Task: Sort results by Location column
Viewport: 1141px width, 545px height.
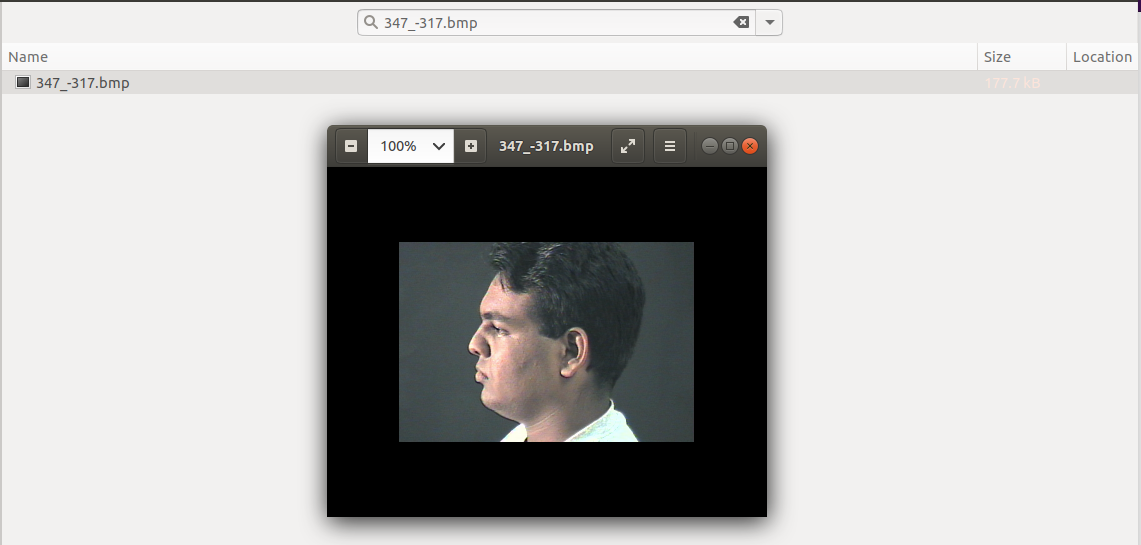Action: (1102, 57)
